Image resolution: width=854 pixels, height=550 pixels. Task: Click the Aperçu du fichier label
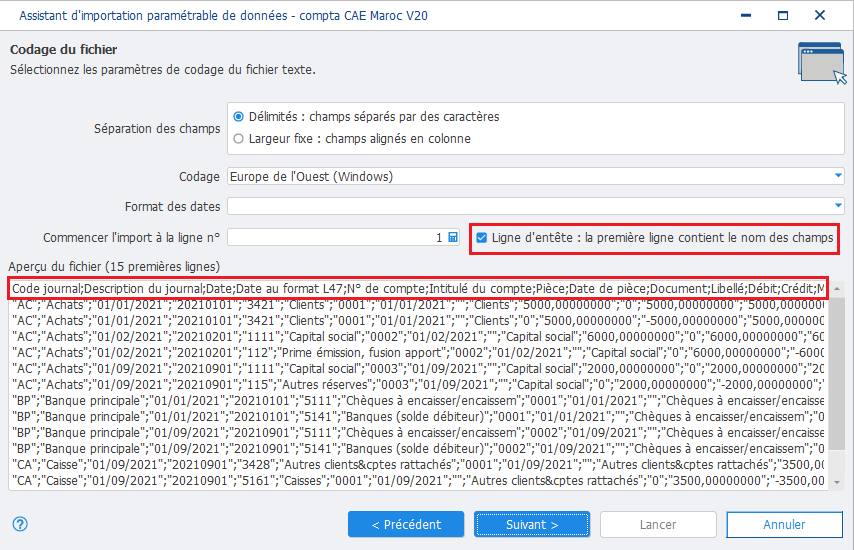tap(114, 266)
